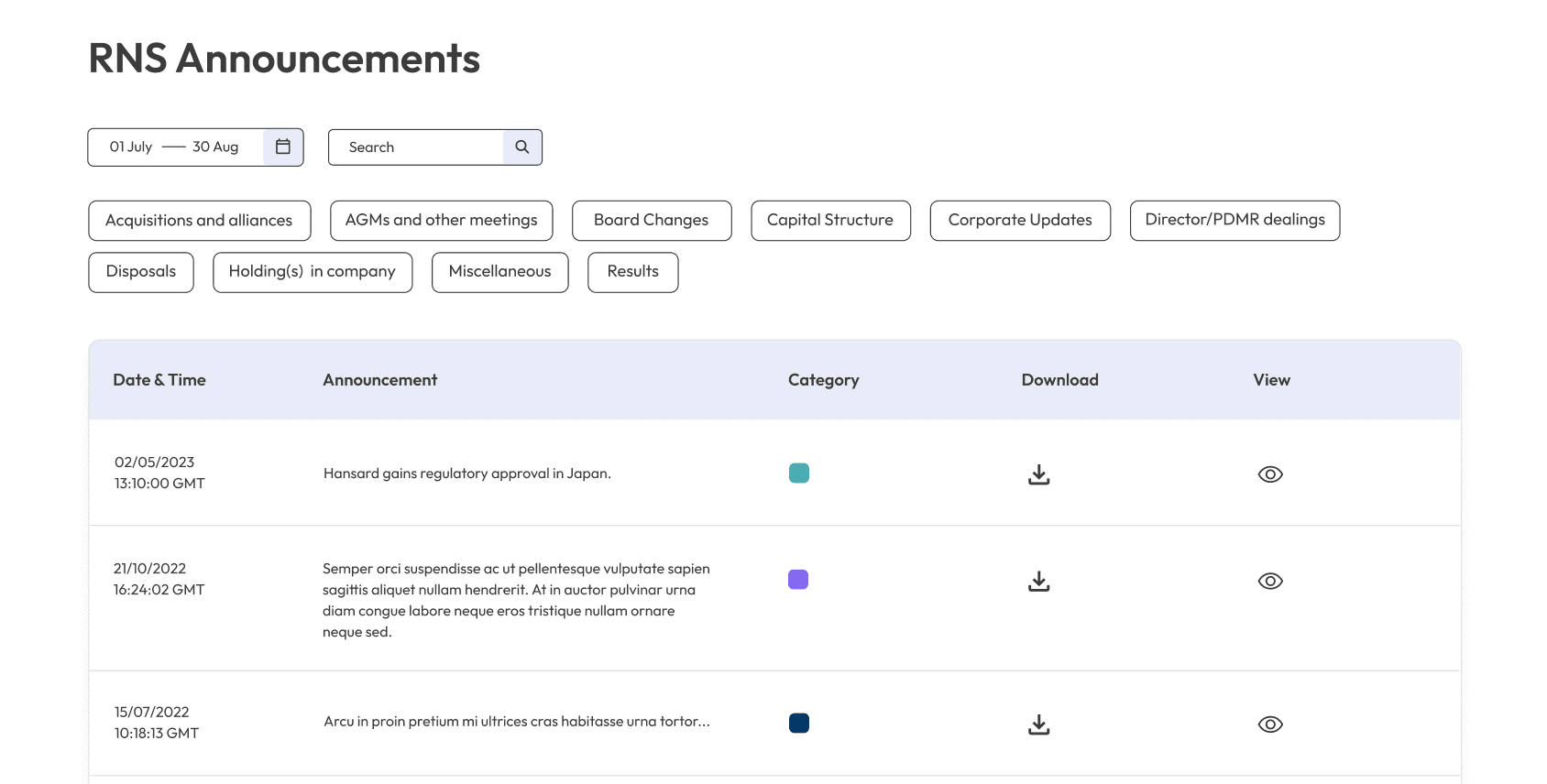Toggle the AGMs and other meetings filter
Viewport: 1547px width, 784px height.
tap(441, 221)
